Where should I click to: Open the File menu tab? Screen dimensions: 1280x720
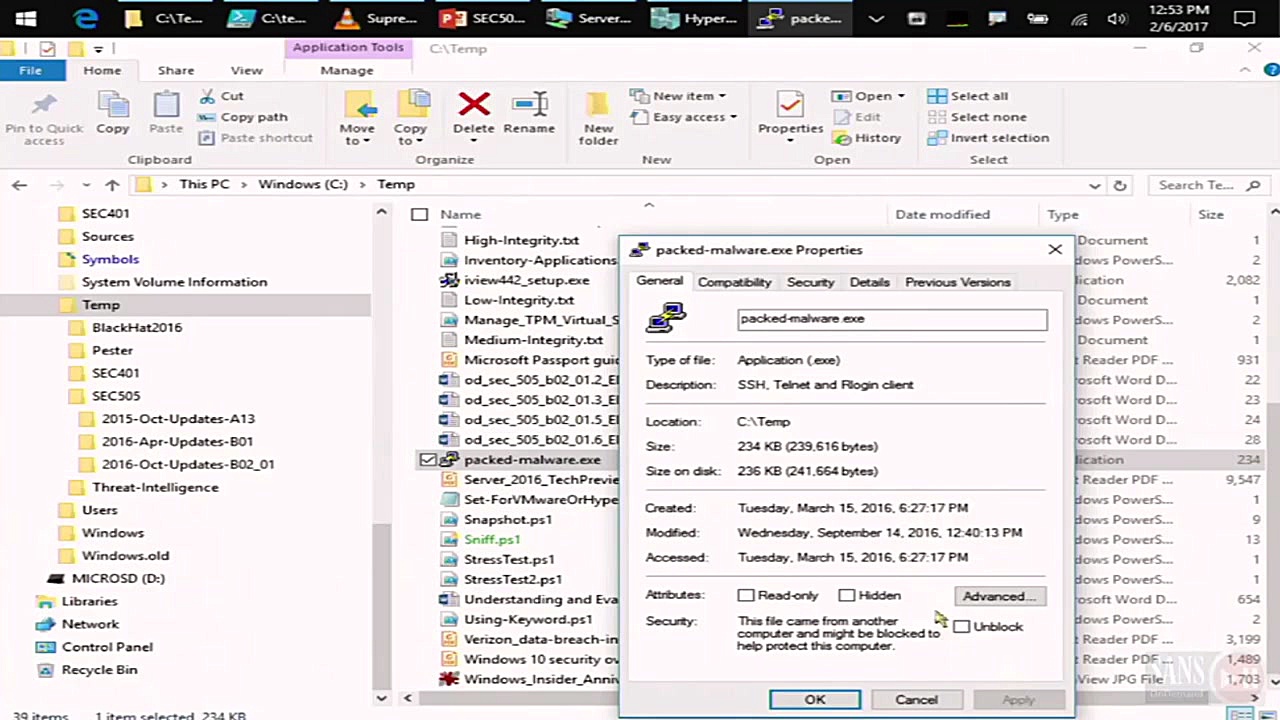[x=30, y=70]
